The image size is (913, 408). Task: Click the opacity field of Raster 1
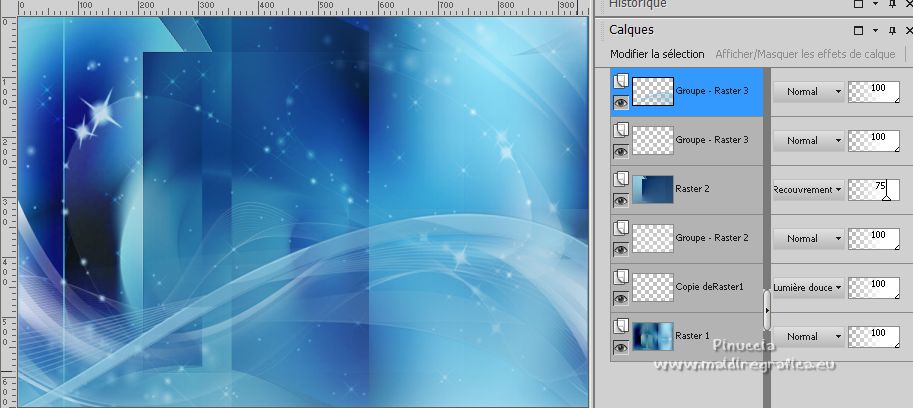tap(873, 336)
